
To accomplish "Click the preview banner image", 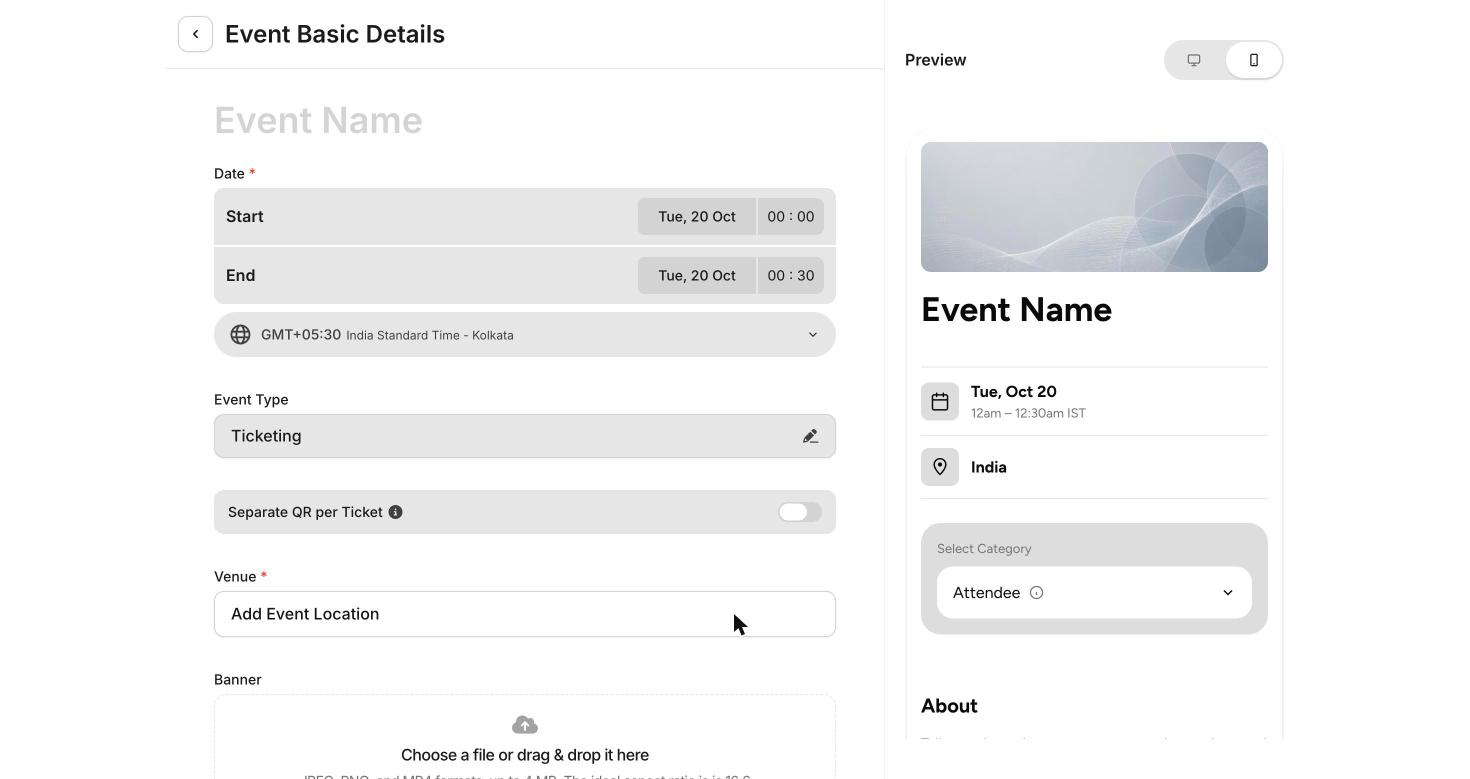I will tap(1094, 207).
